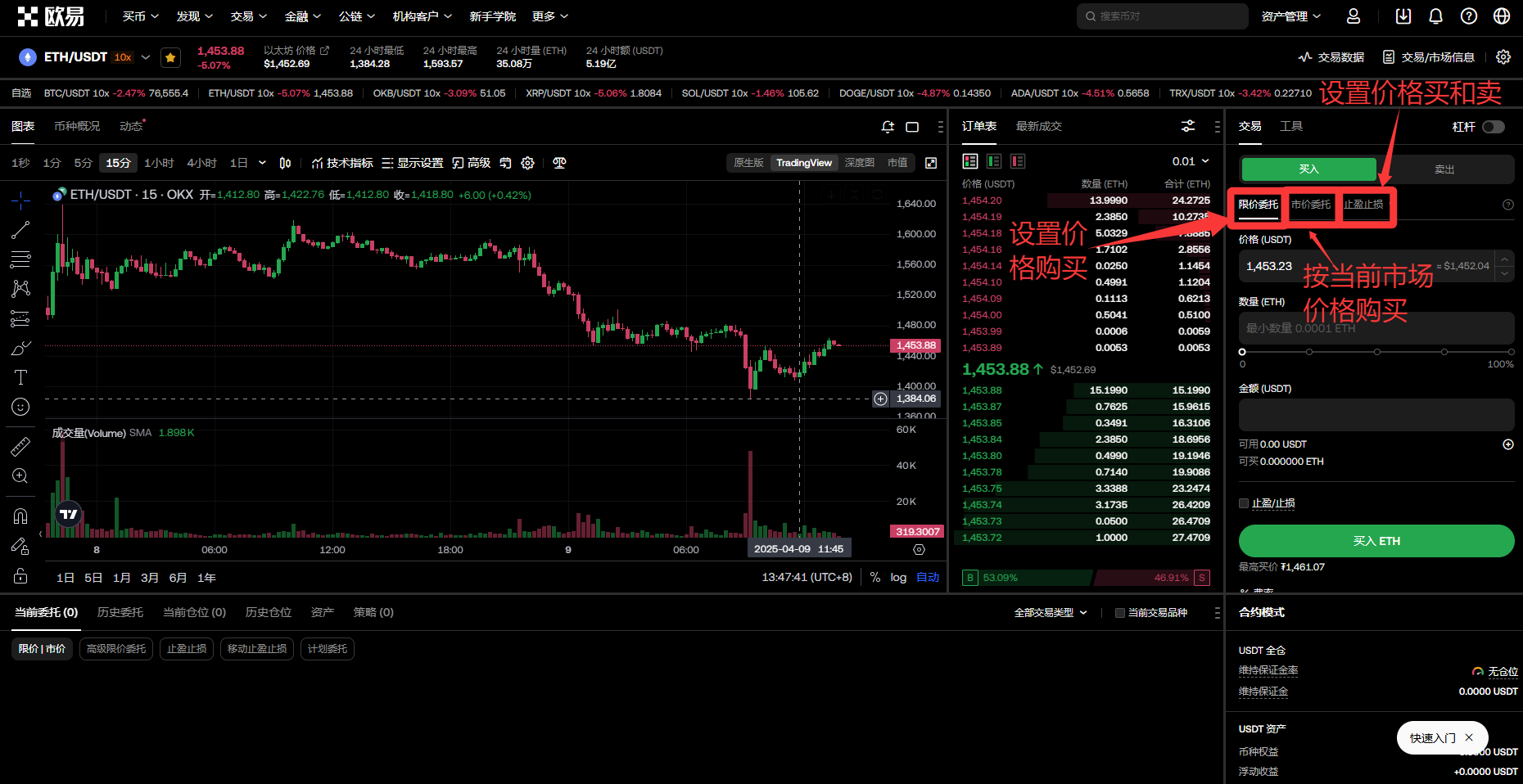
Task: Expand the 买币 menu
Action: pos(141,16)
